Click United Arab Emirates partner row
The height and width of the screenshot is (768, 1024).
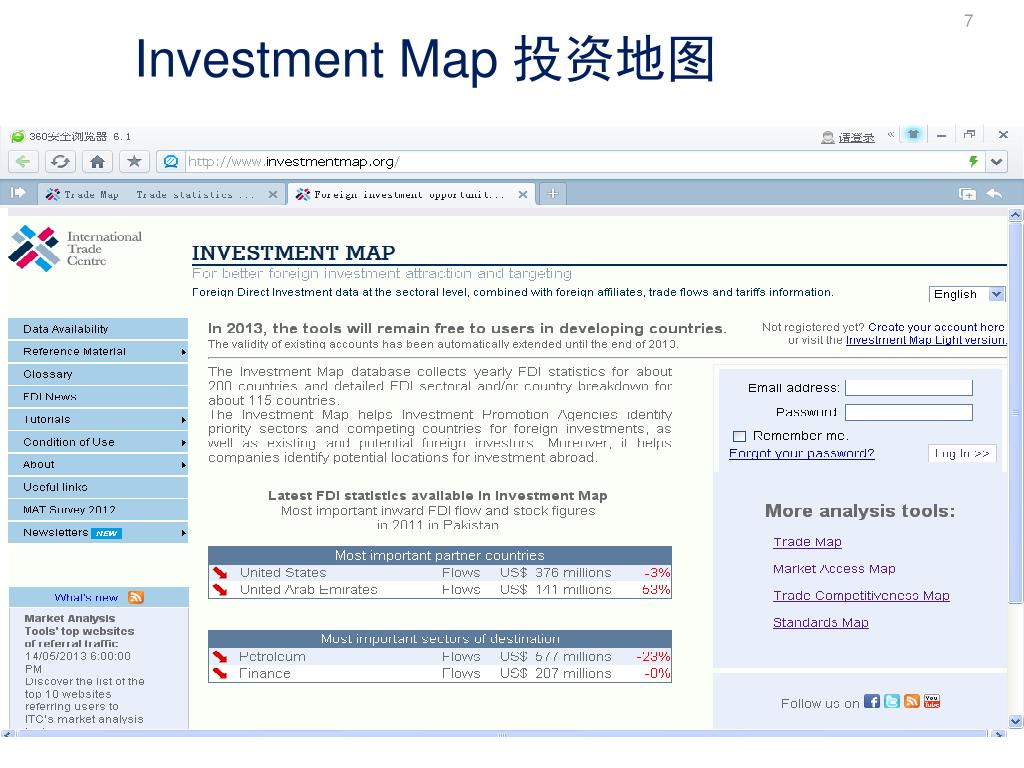click(x=440, y=590)
